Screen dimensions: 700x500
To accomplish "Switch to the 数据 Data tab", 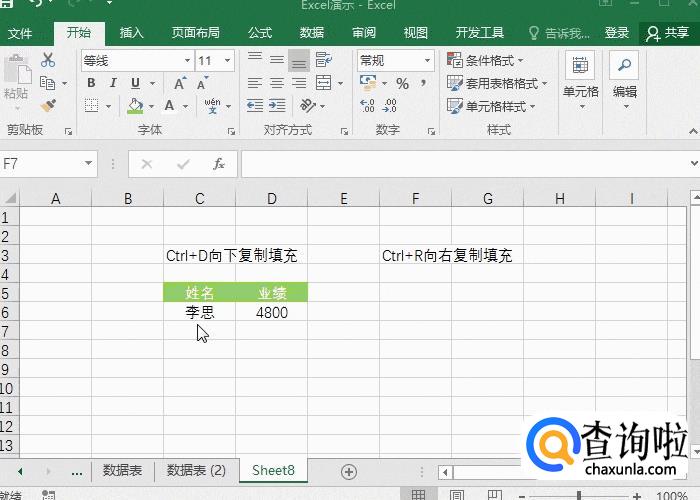I will pos(312,33).
